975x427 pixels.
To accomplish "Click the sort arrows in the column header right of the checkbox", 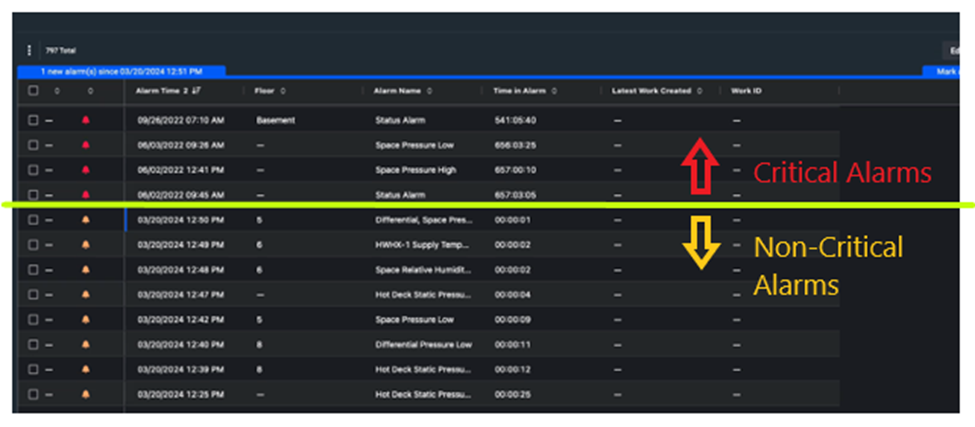I will (57, 91).
